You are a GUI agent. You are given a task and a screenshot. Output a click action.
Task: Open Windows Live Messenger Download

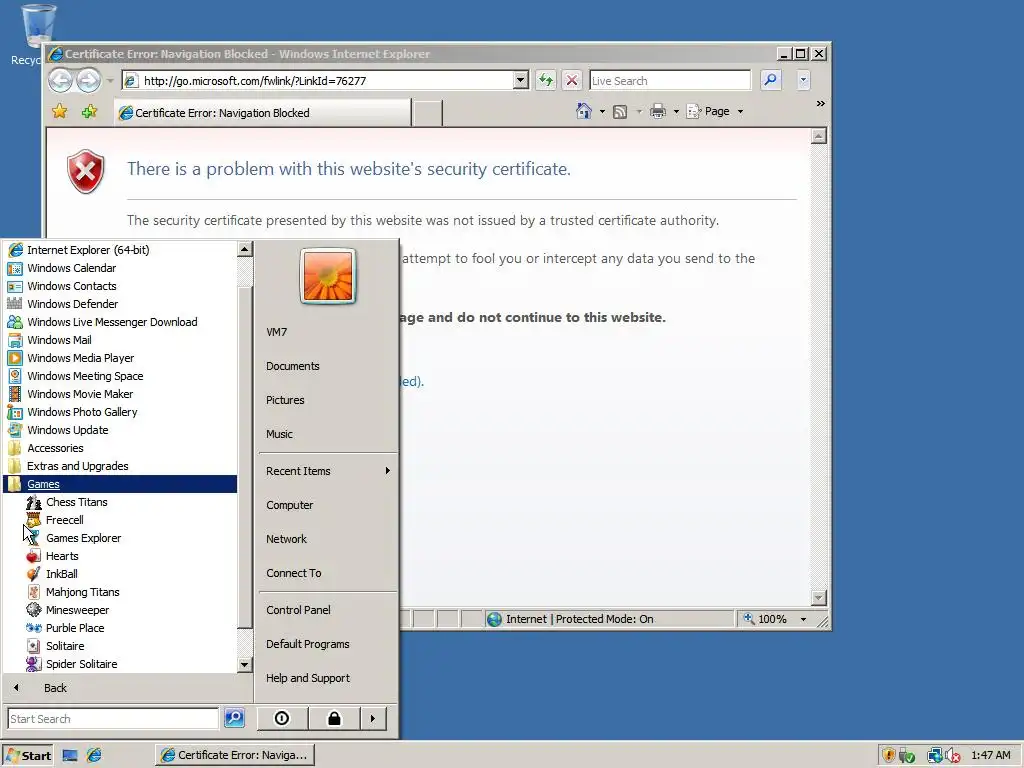tap(112, 322)
